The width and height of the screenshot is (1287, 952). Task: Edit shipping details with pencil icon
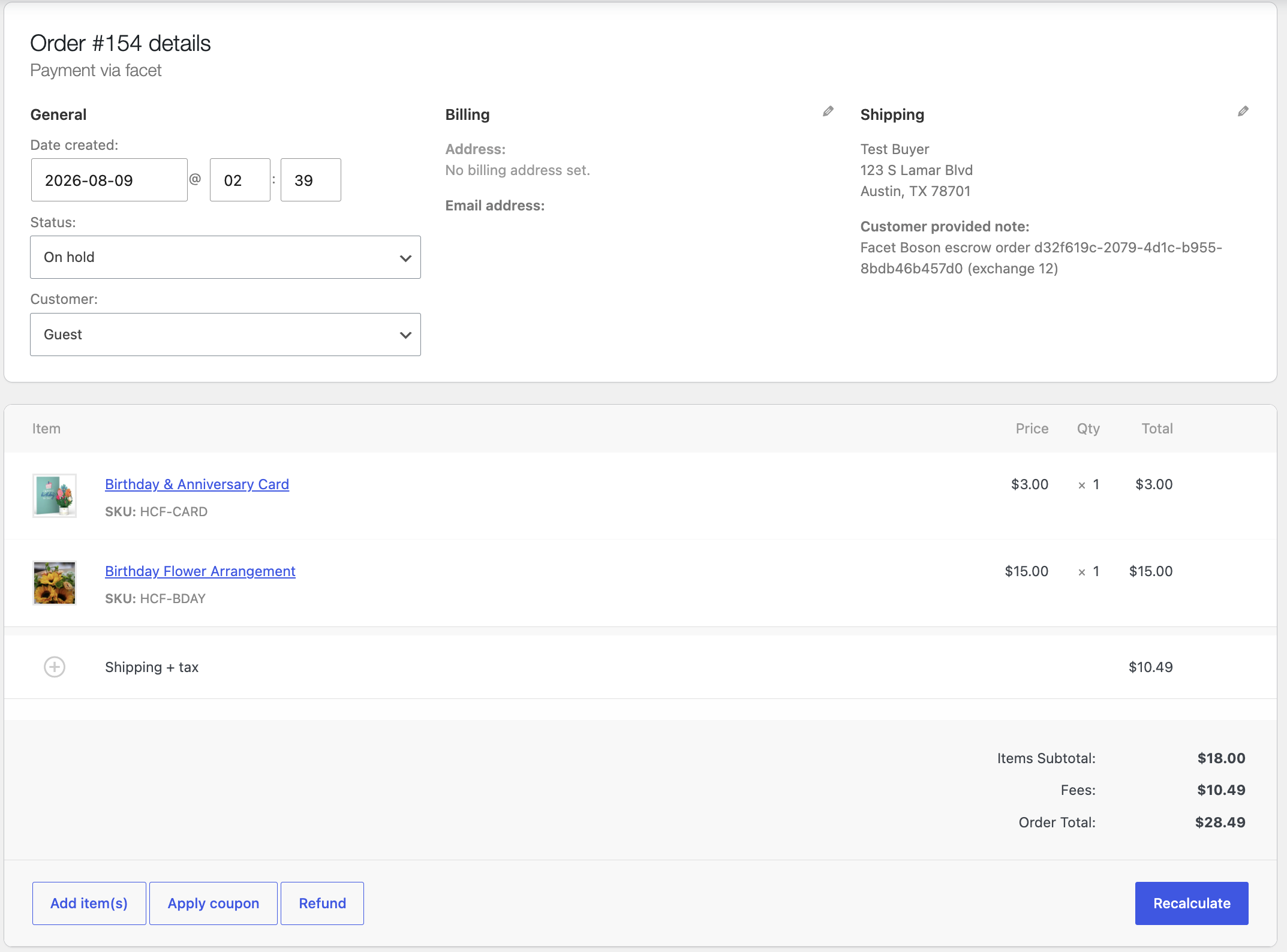pos(1243,112)
